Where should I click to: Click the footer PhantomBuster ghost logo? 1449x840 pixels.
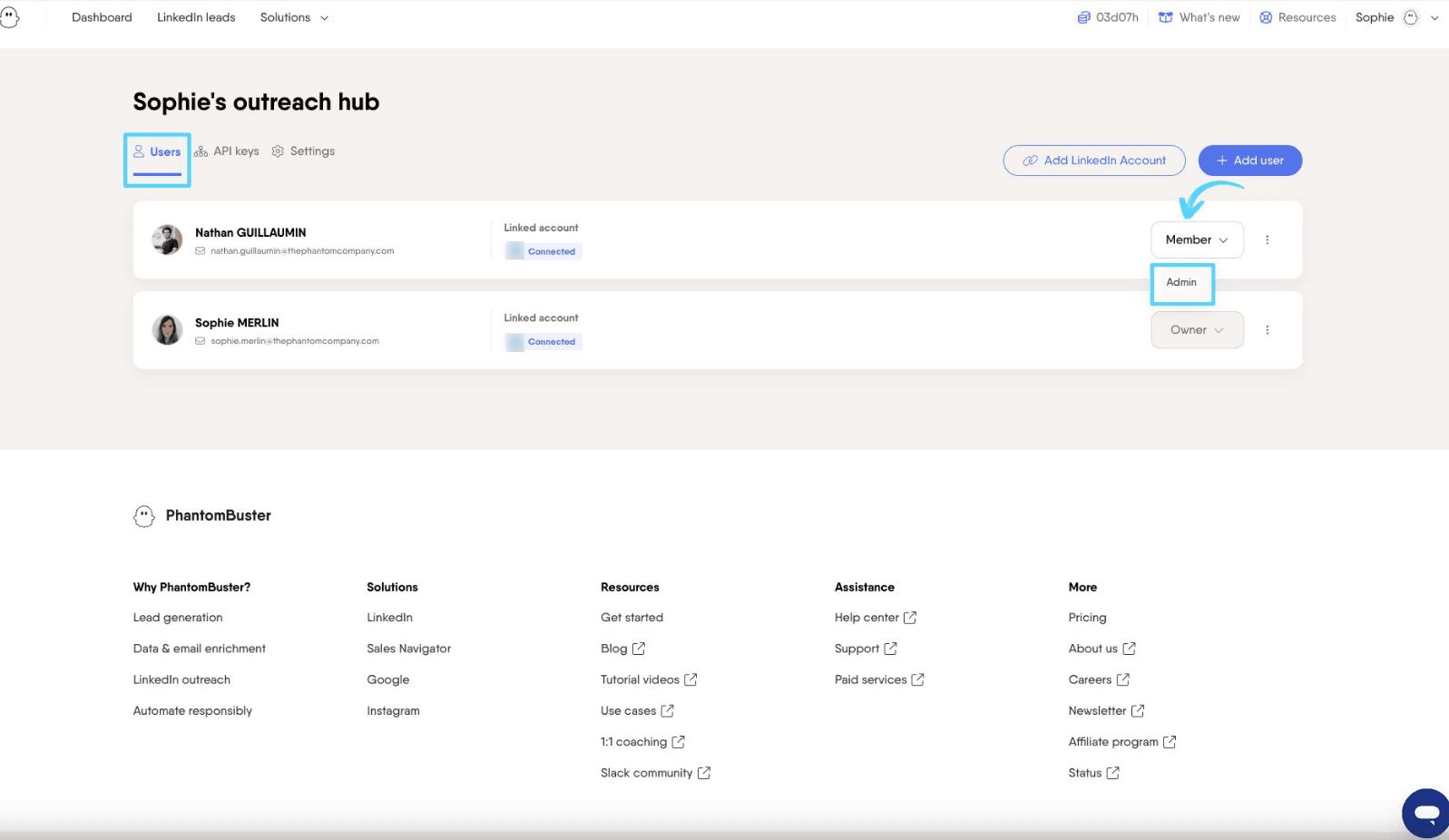144,516
